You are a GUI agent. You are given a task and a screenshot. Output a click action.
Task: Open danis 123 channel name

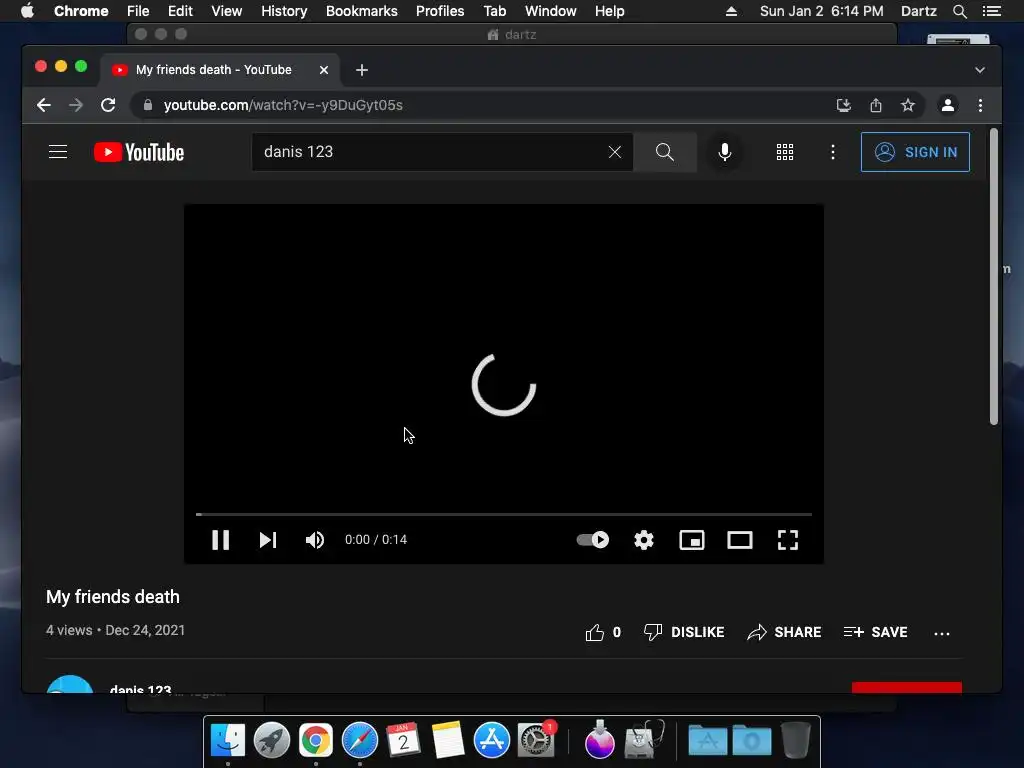140,689
